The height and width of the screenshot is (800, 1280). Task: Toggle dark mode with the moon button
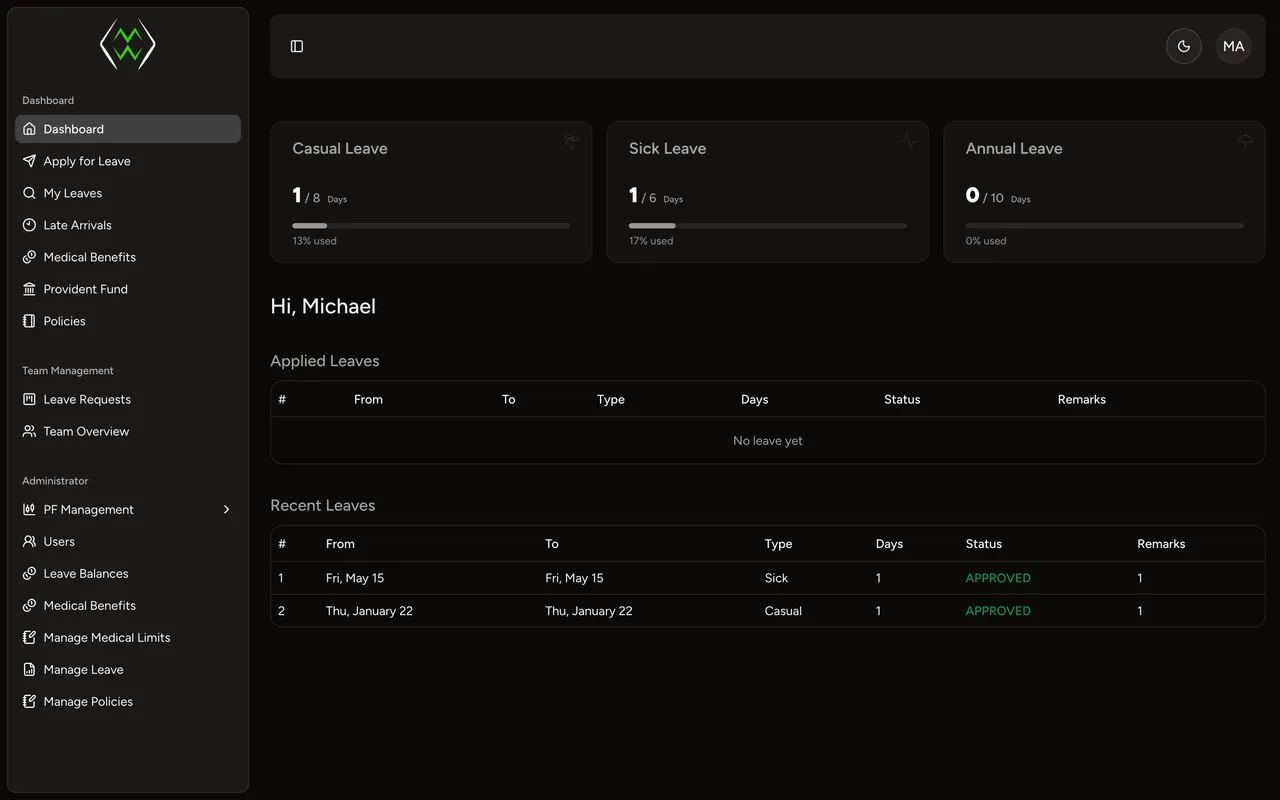1184,46
